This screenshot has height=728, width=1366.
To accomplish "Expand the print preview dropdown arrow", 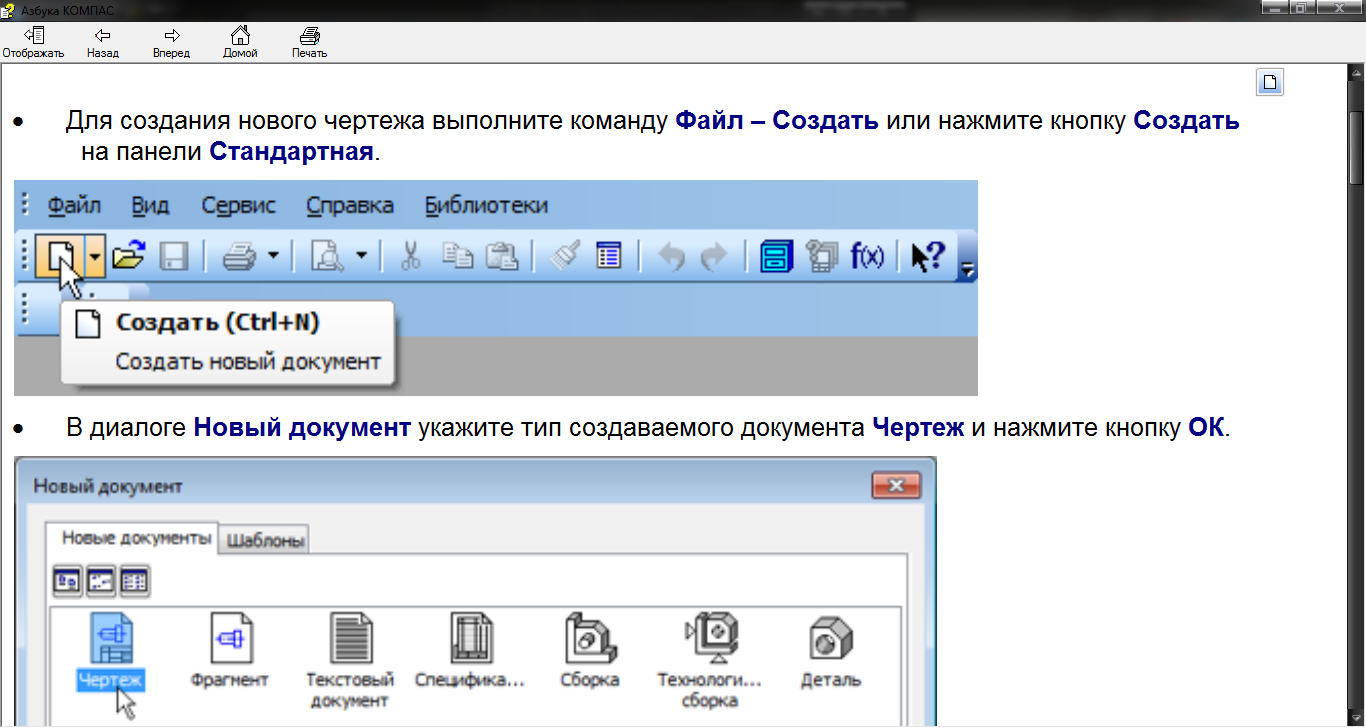I will (361, 257).
